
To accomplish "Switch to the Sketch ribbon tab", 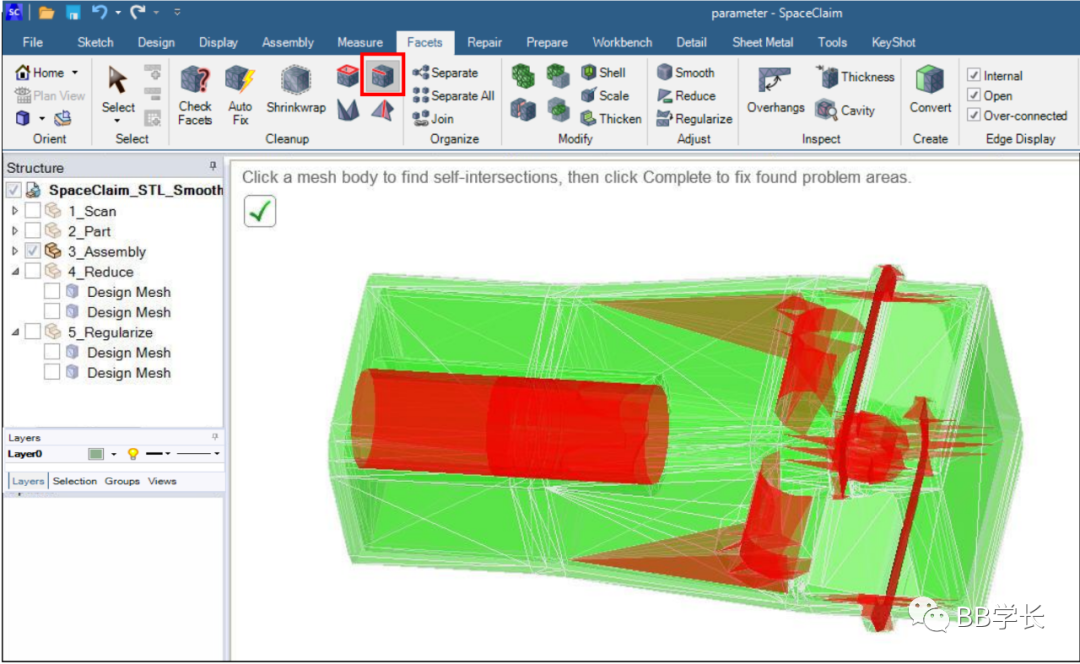I will [x=95, y=42].
